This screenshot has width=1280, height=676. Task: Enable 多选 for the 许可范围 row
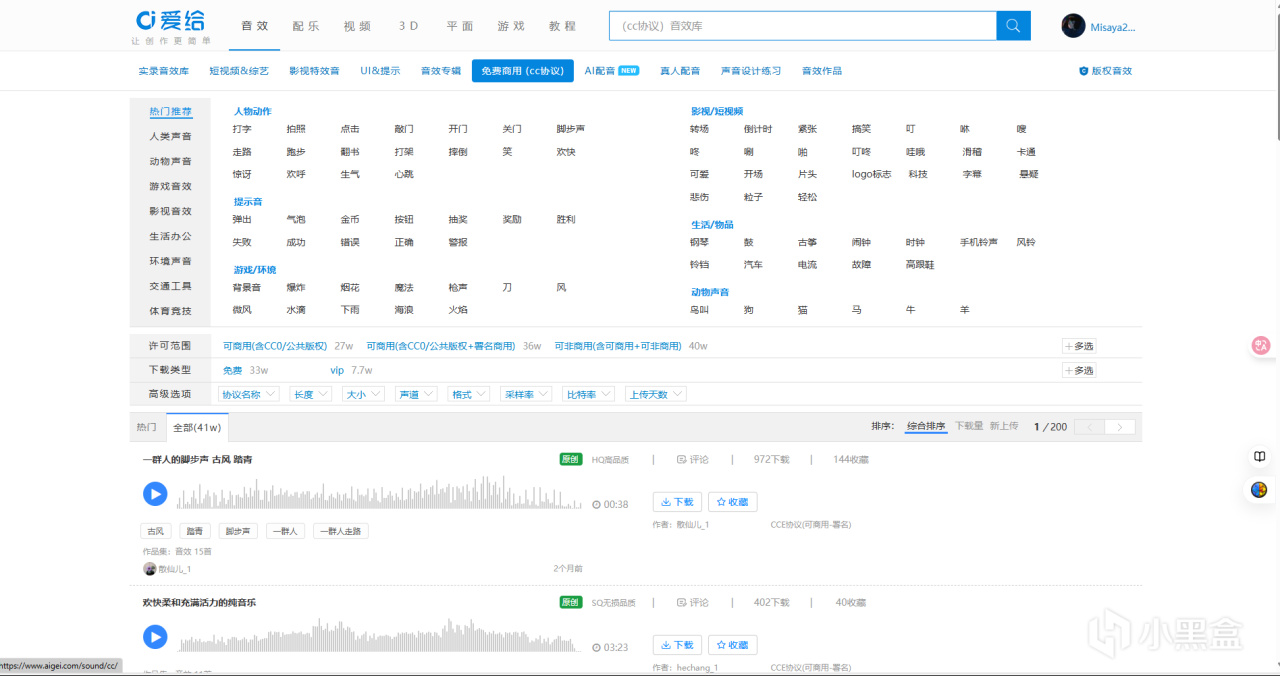click(1079, 346)
